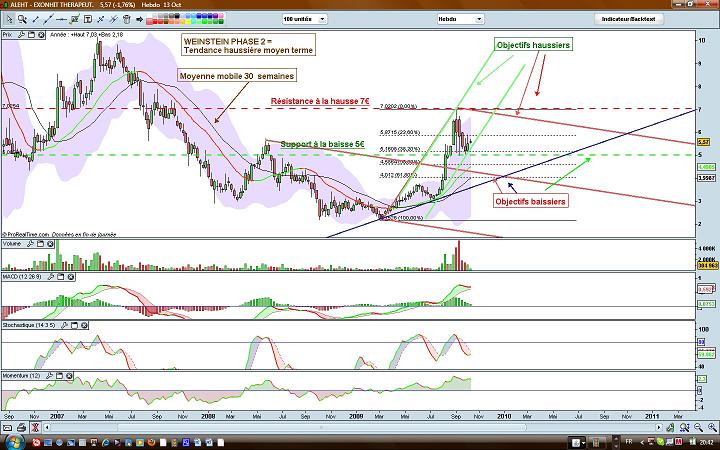Select the pointer cursor tool
Image resolution: width=720 pixels, height=450 pixels.
coord(9,19)
